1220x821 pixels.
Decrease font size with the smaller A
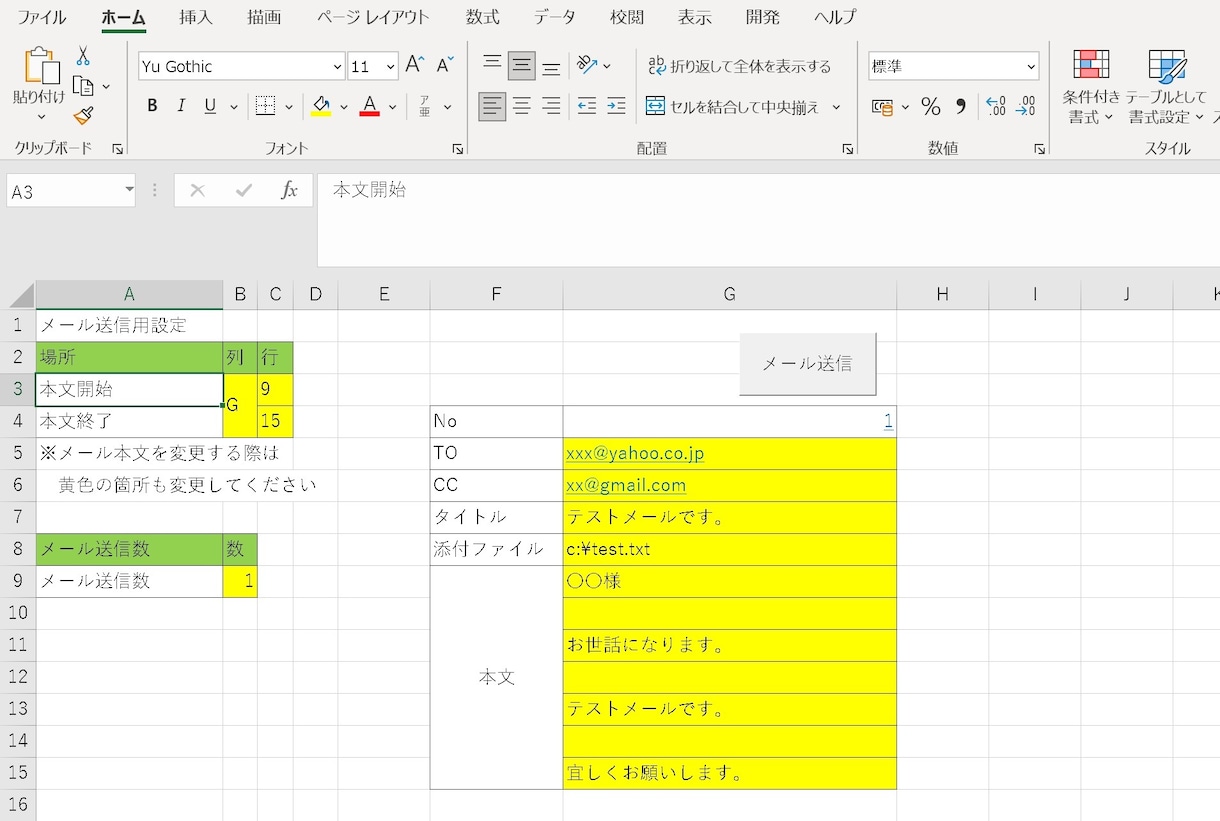pos(445,66)
